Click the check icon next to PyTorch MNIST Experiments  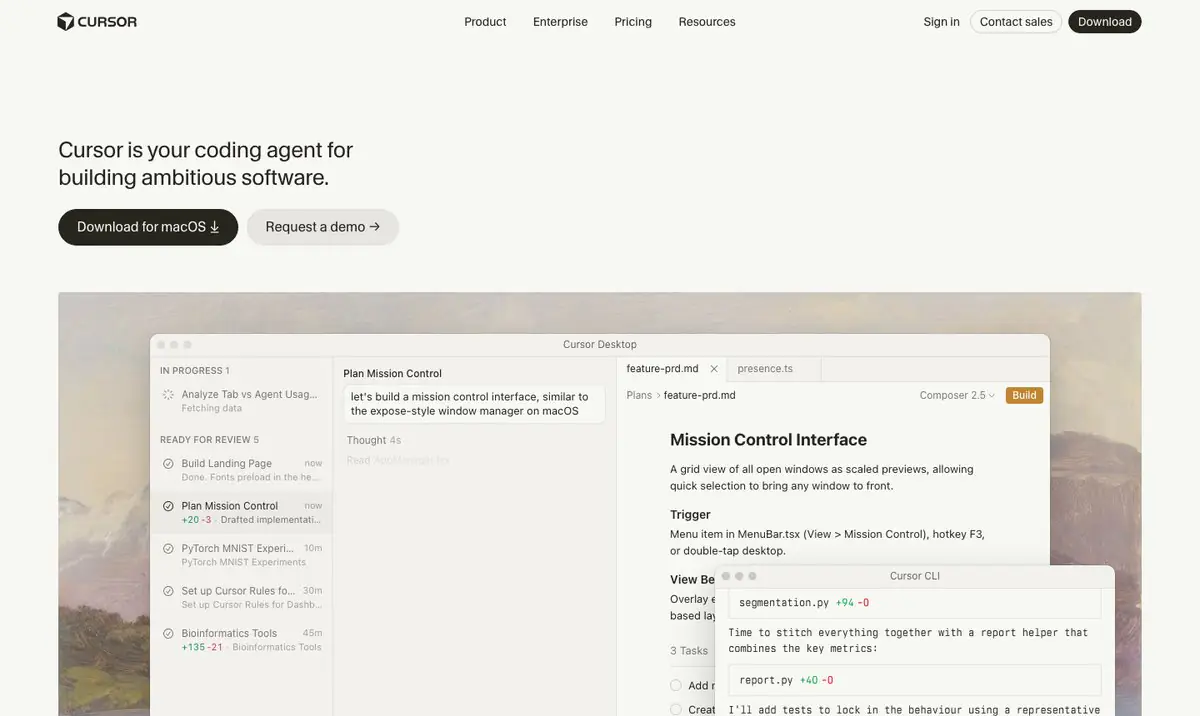168,548
